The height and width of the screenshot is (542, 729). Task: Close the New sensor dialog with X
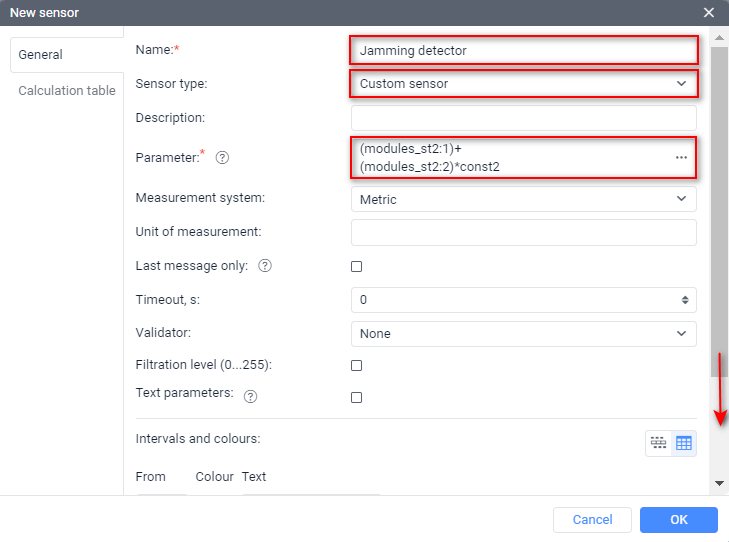click(x=709, y=13)
